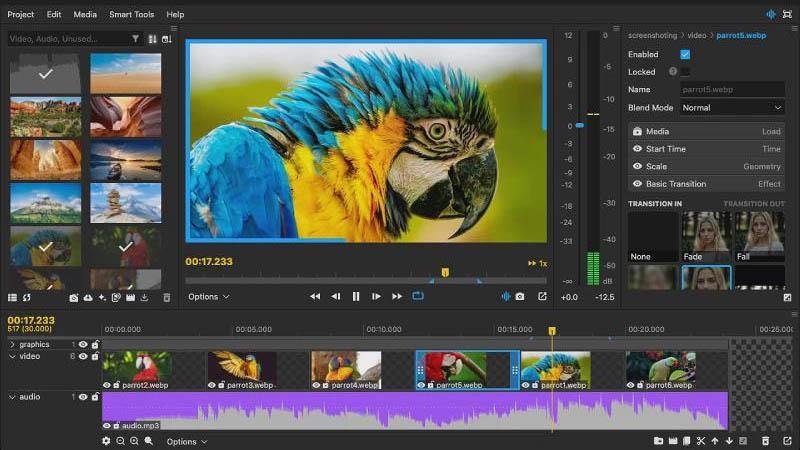800x450 pixels.
Task: Move selected clip down a track
Action: 729,441
